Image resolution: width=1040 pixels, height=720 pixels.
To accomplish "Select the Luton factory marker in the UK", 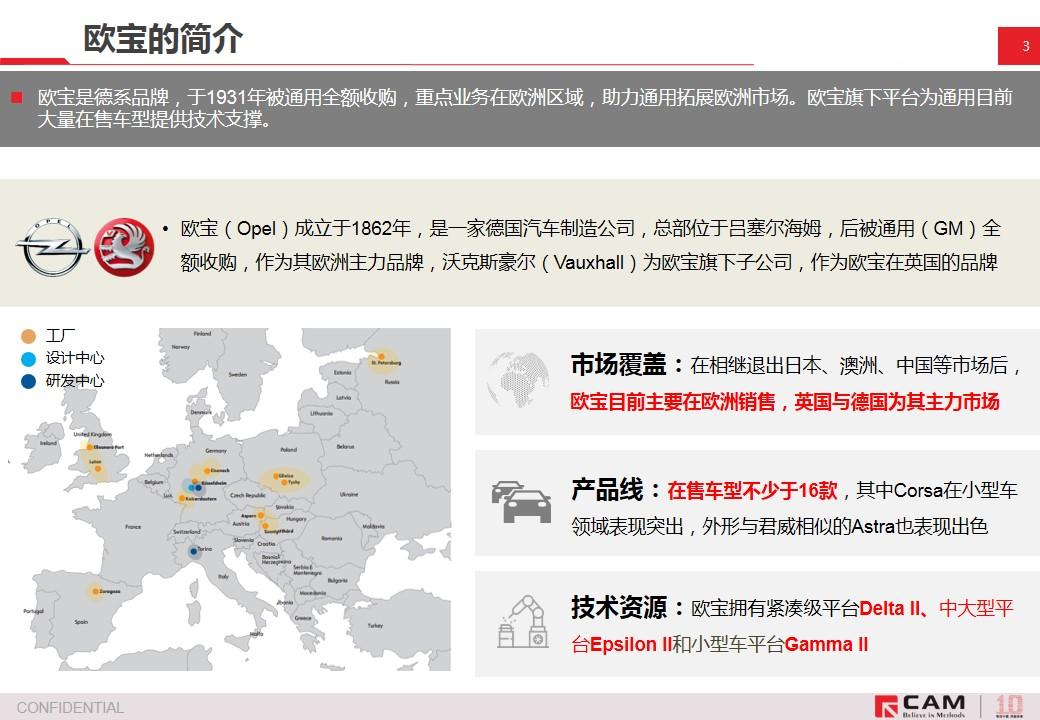I will pos(98,469).
